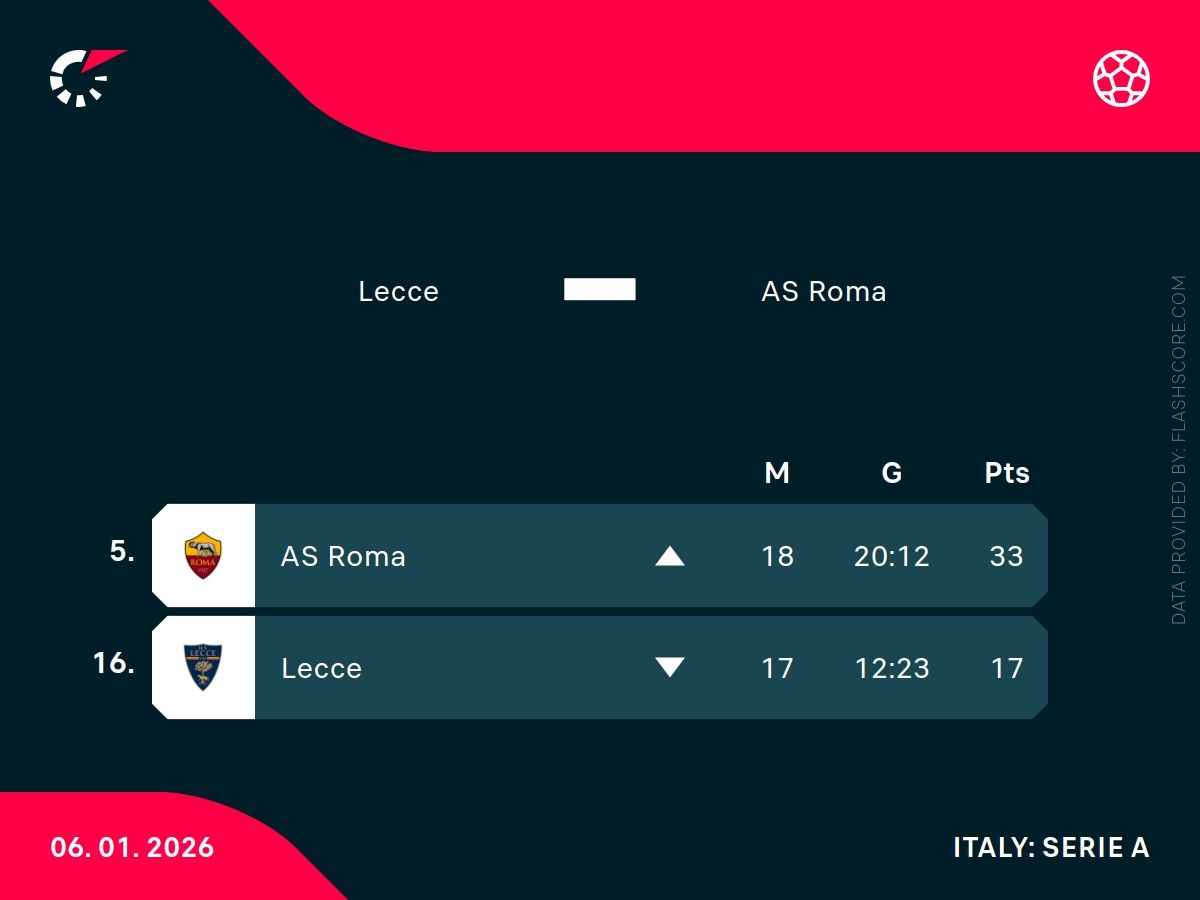Click the AS Roma club crest
Viewport: 1200px width, 900px height.
[x=203, y=556]
